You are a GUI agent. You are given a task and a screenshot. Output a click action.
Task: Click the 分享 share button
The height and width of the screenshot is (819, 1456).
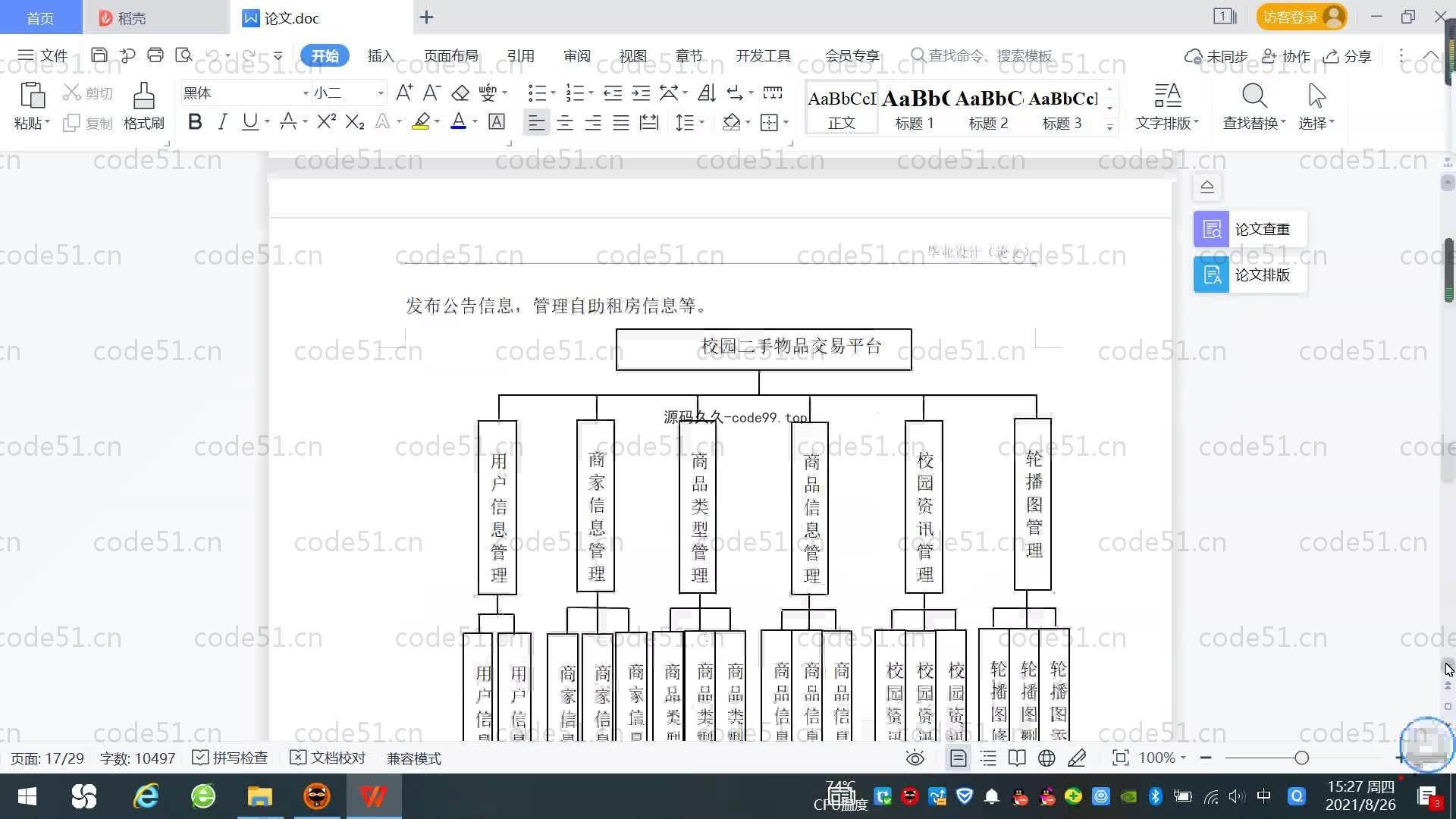point(1348,56)
